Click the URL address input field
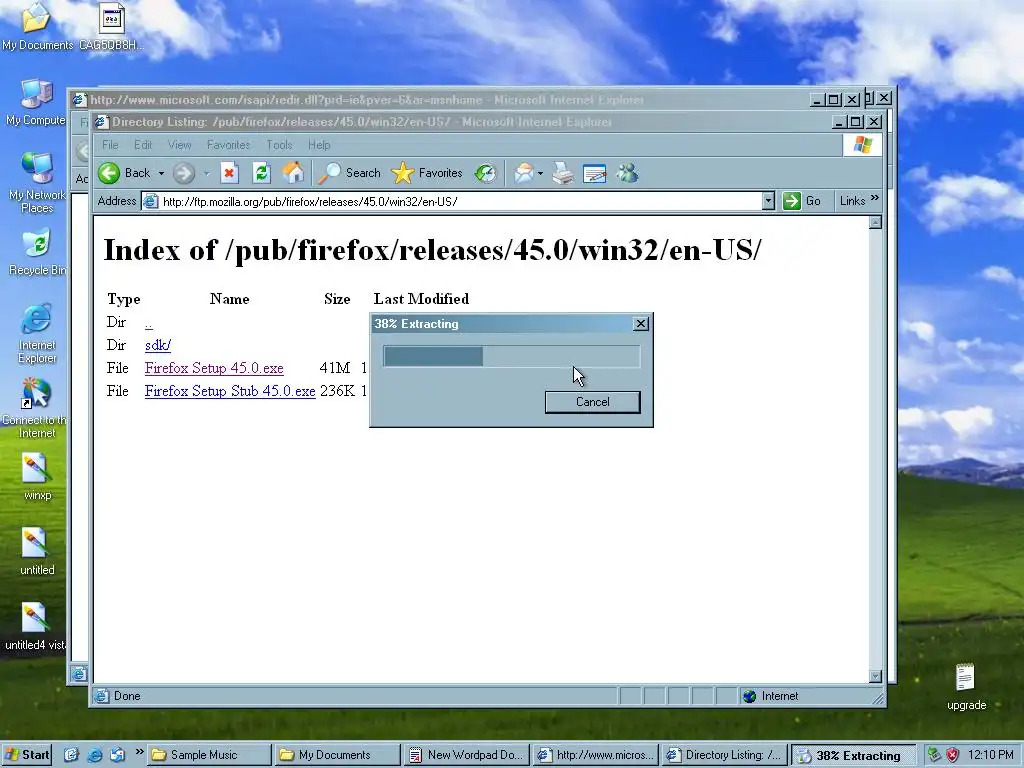1024x768 pixels. 451,201
